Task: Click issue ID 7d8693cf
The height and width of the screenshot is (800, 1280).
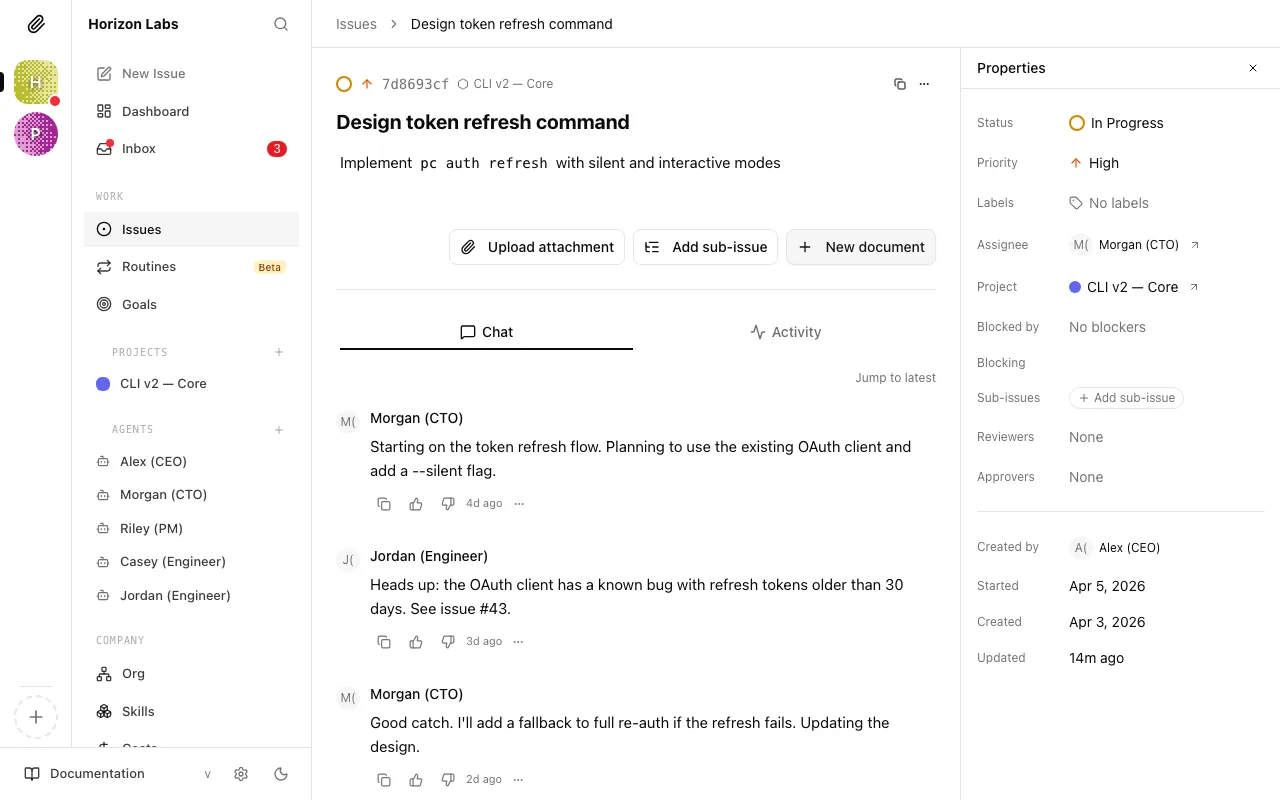Action: 415,84
